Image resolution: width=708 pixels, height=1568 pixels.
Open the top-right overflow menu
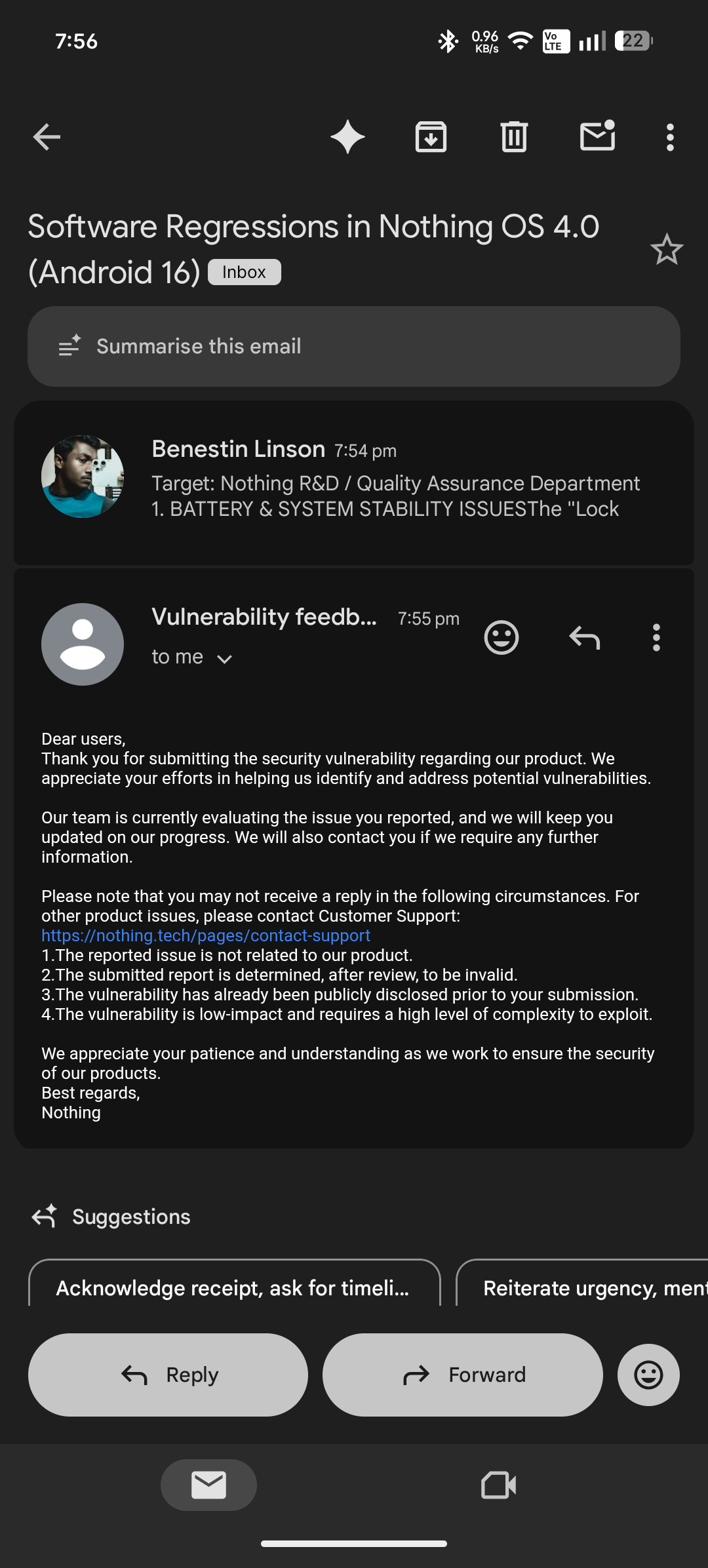tap(669, 137)
